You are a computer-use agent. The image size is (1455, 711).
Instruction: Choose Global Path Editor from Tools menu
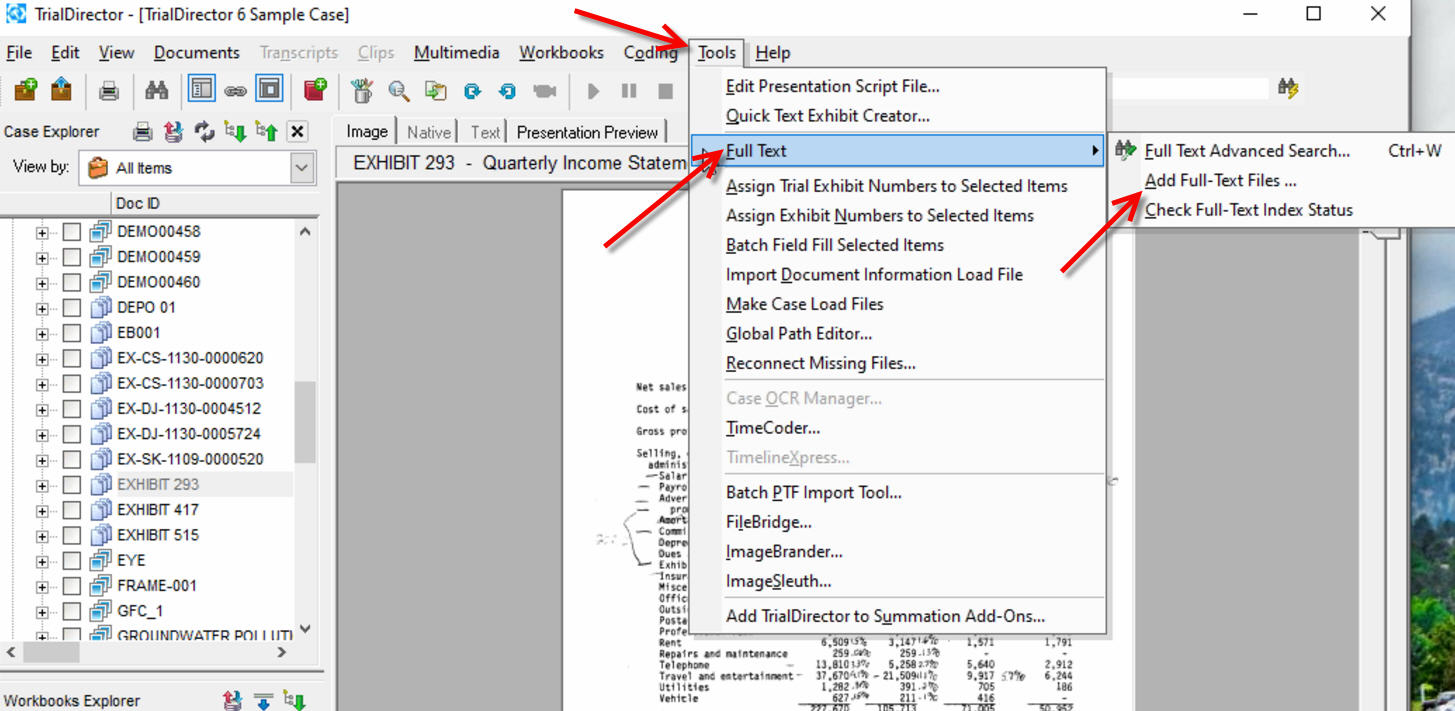pyautogui.click(x=799, y=334)
